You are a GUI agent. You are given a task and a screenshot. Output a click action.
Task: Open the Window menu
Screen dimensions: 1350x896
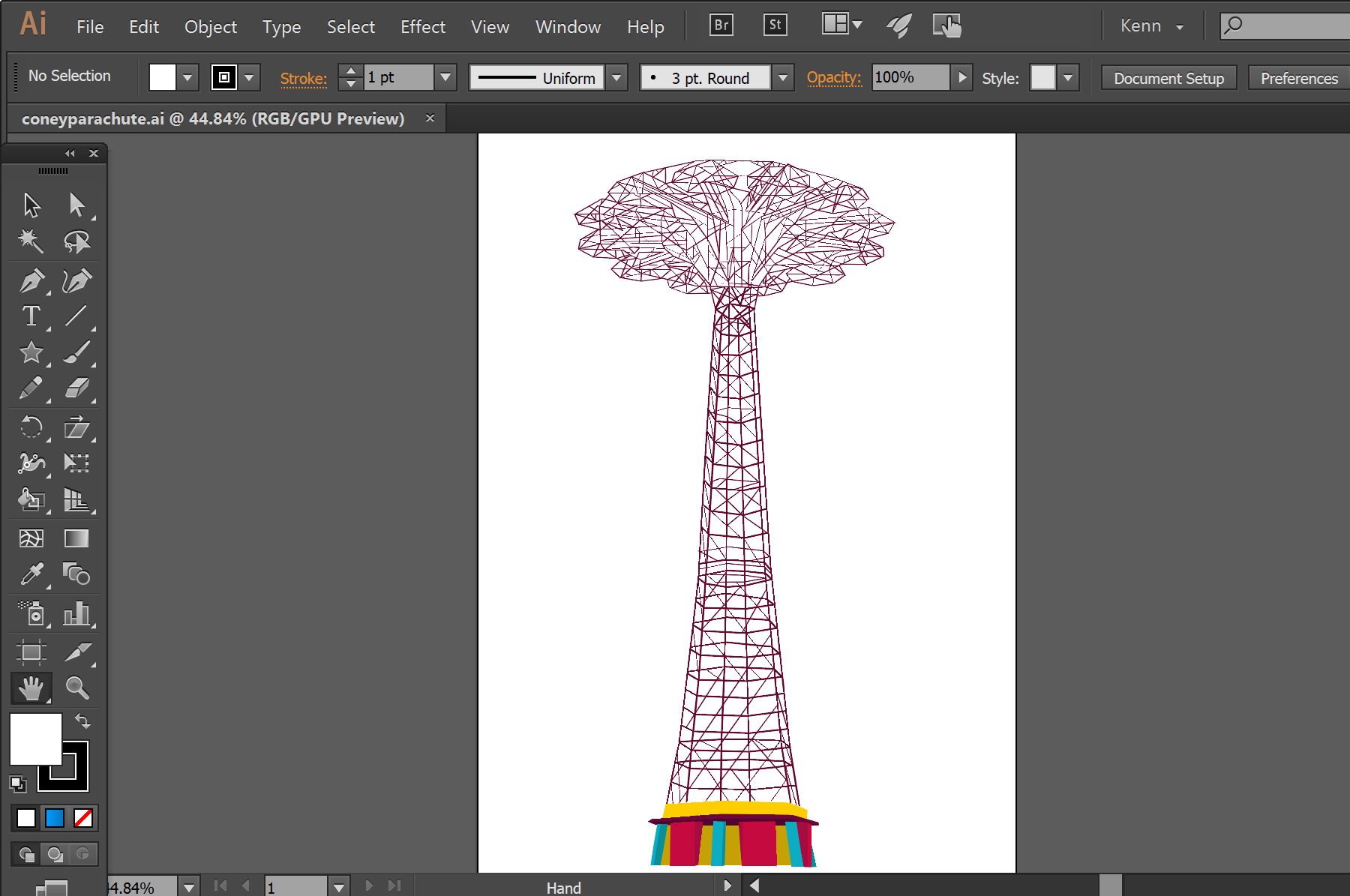(568, 27)
